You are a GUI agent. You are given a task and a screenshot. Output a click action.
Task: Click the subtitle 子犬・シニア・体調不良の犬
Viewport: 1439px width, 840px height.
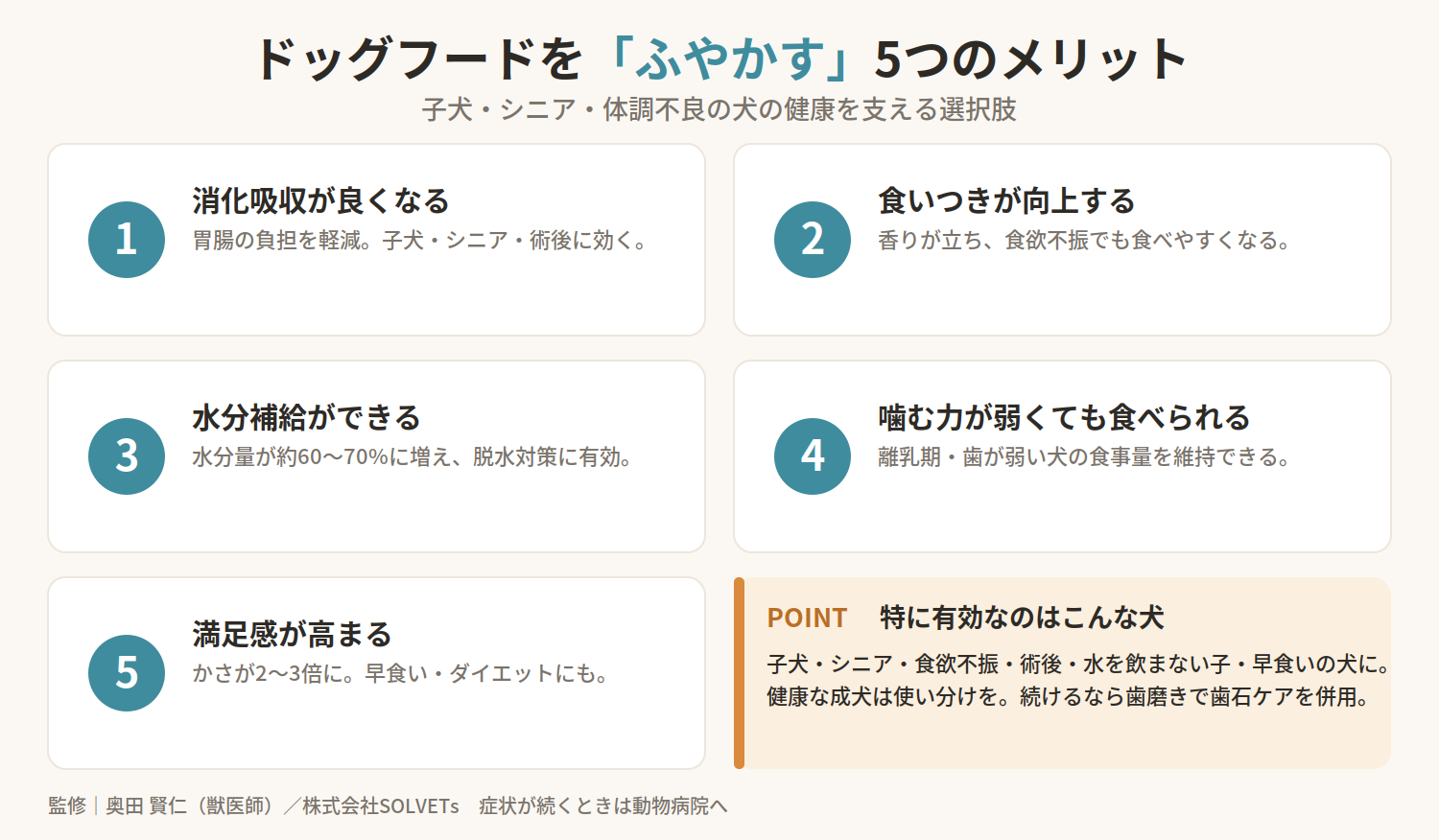pyautogui.click(x=589, y=109)
